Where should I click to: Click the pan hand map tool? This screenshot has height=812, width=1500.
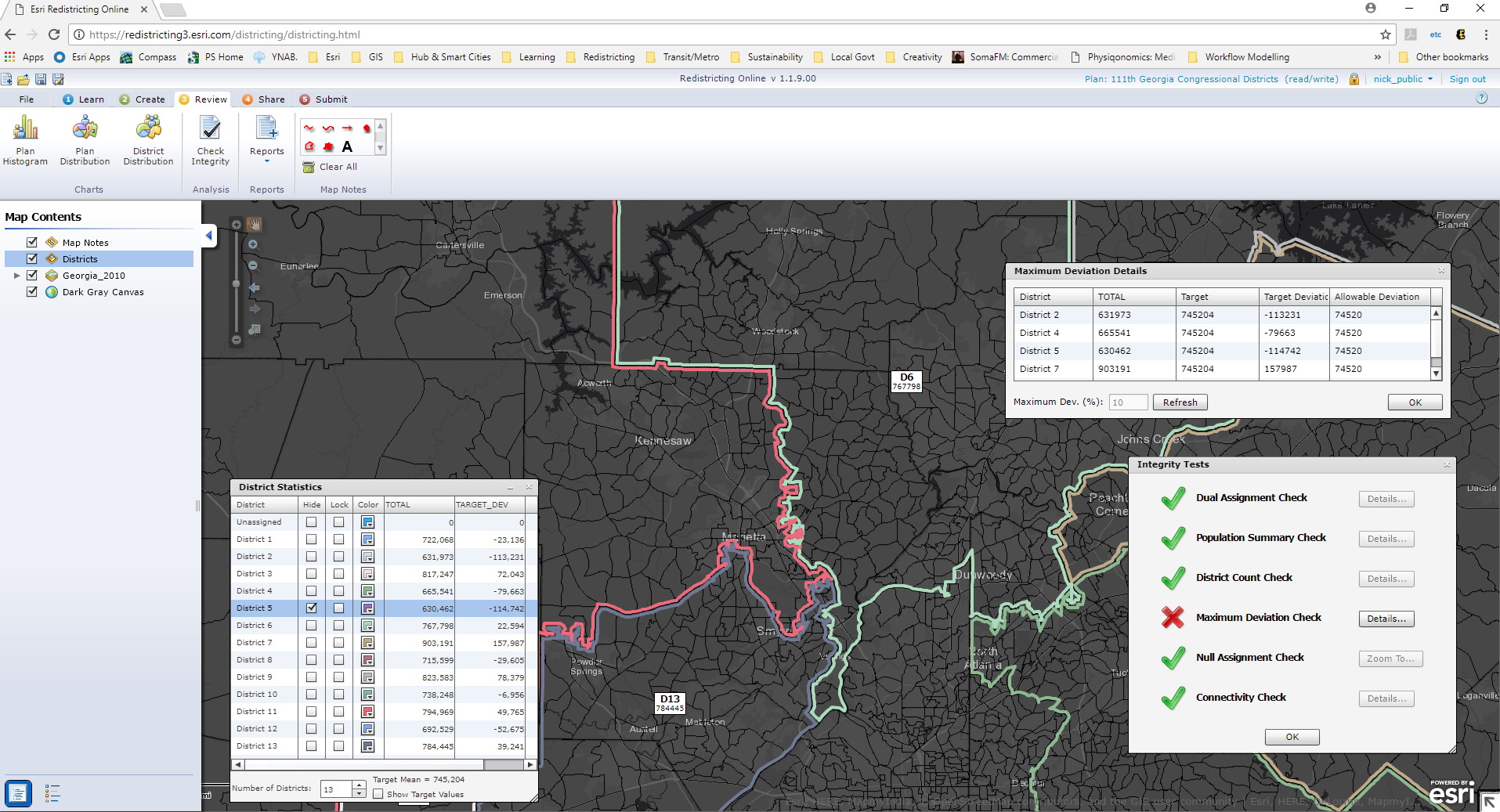255,224
